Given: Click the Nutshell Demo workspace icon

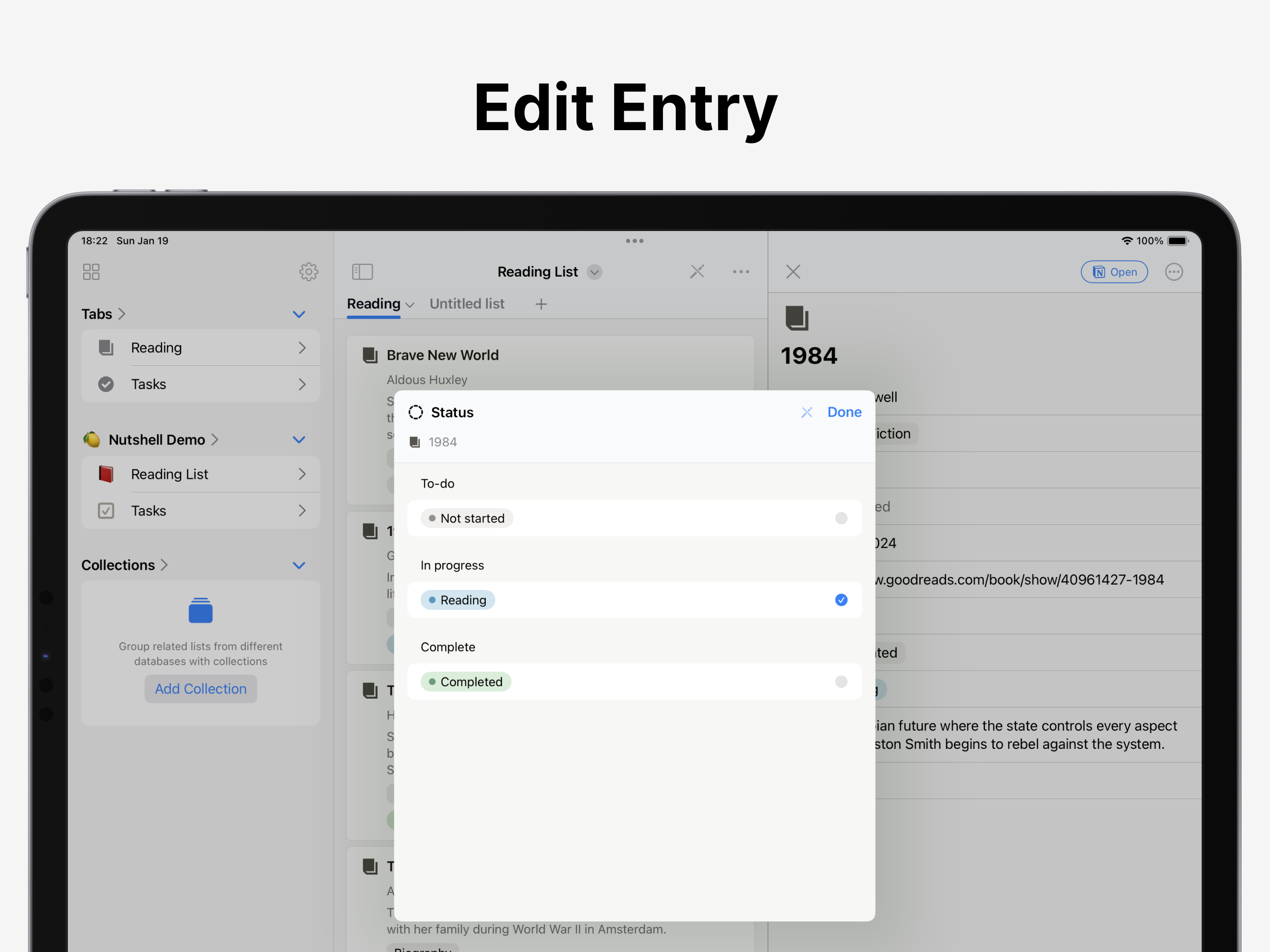Looking at the screenshot, I should 91,440.
